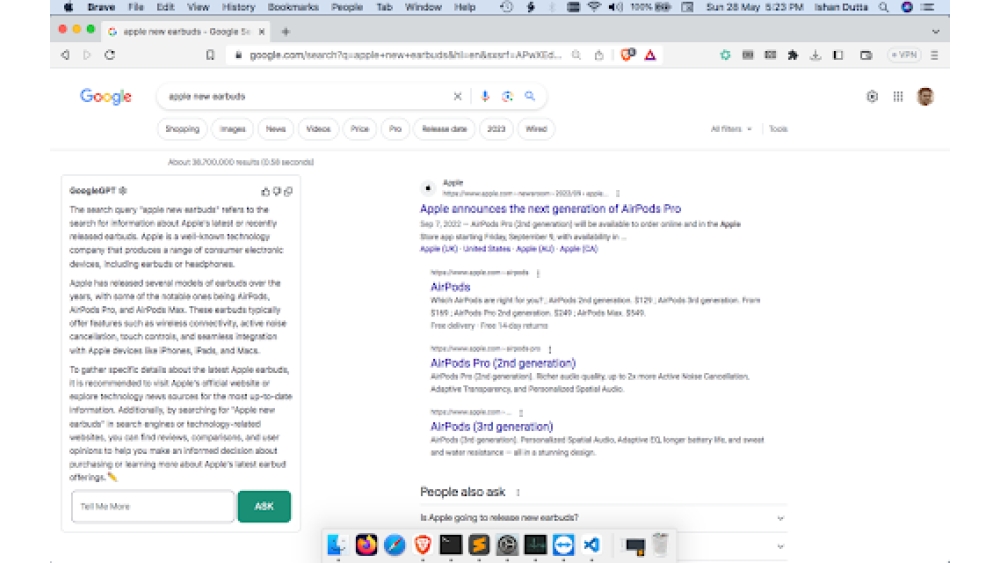The height and width of the screenshot is (563, 1000).
Task: Open the downloads arrow icon in toolbar
Action: [x=815, y=55]
